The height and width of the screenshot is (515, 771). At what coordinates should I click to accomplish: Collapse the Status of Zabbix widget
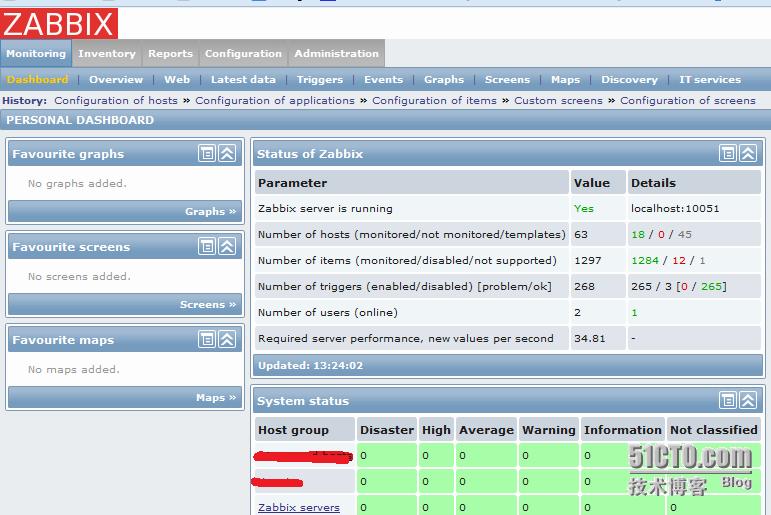(x=748, y=153)
